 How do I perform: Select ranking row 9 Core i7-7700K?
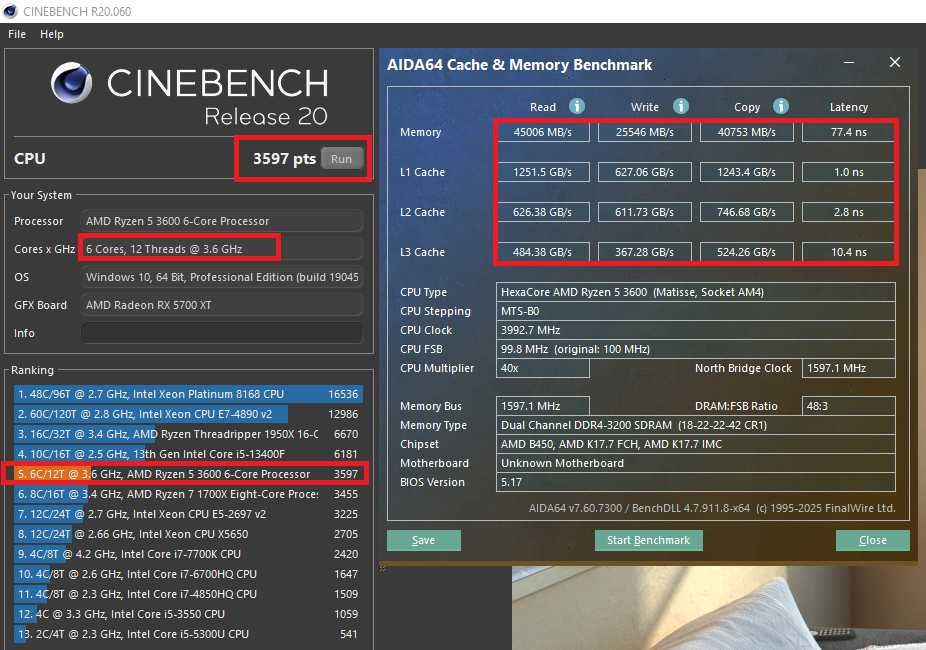point(188,554)
